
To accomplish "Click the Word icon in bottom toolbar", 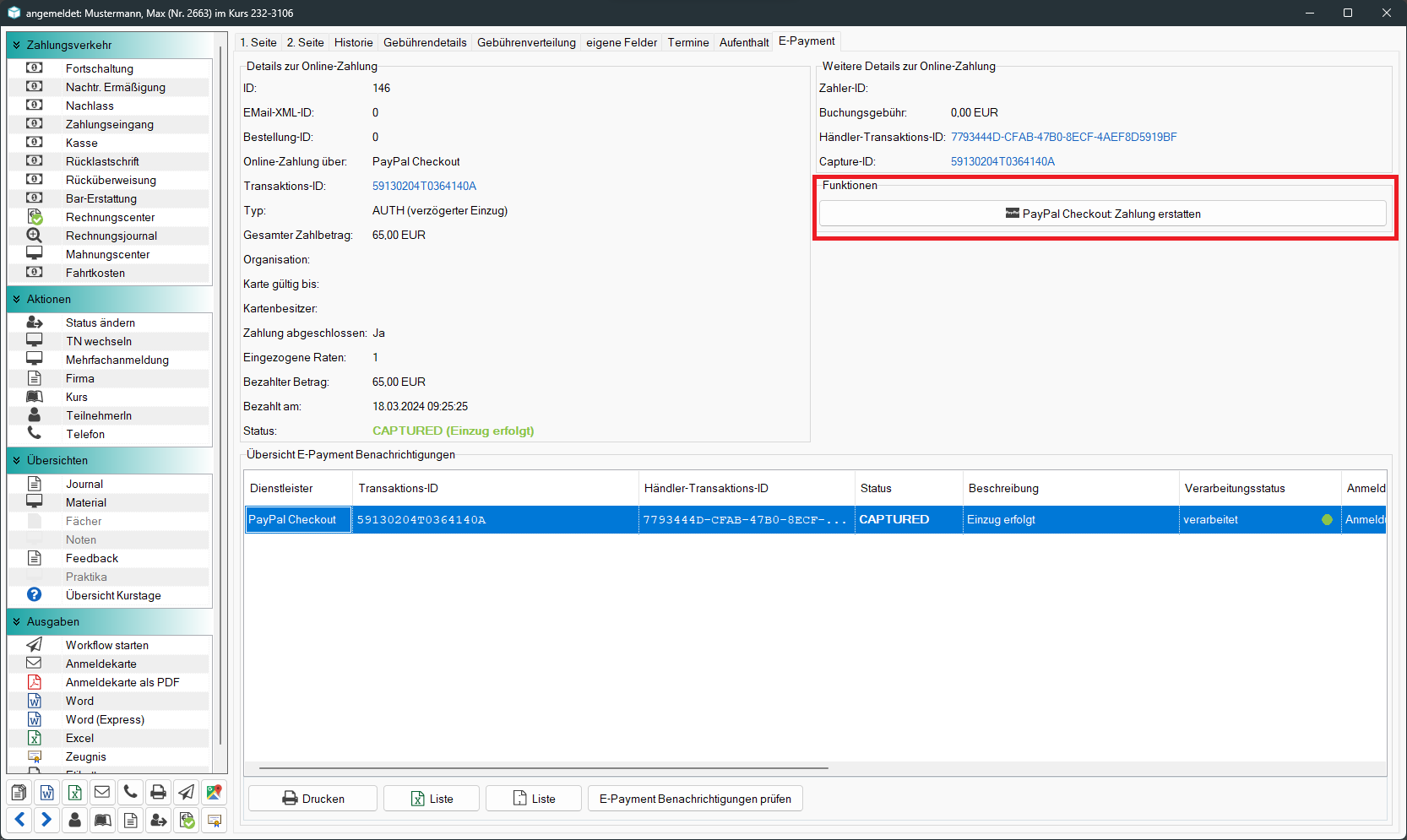I will 47,793.
